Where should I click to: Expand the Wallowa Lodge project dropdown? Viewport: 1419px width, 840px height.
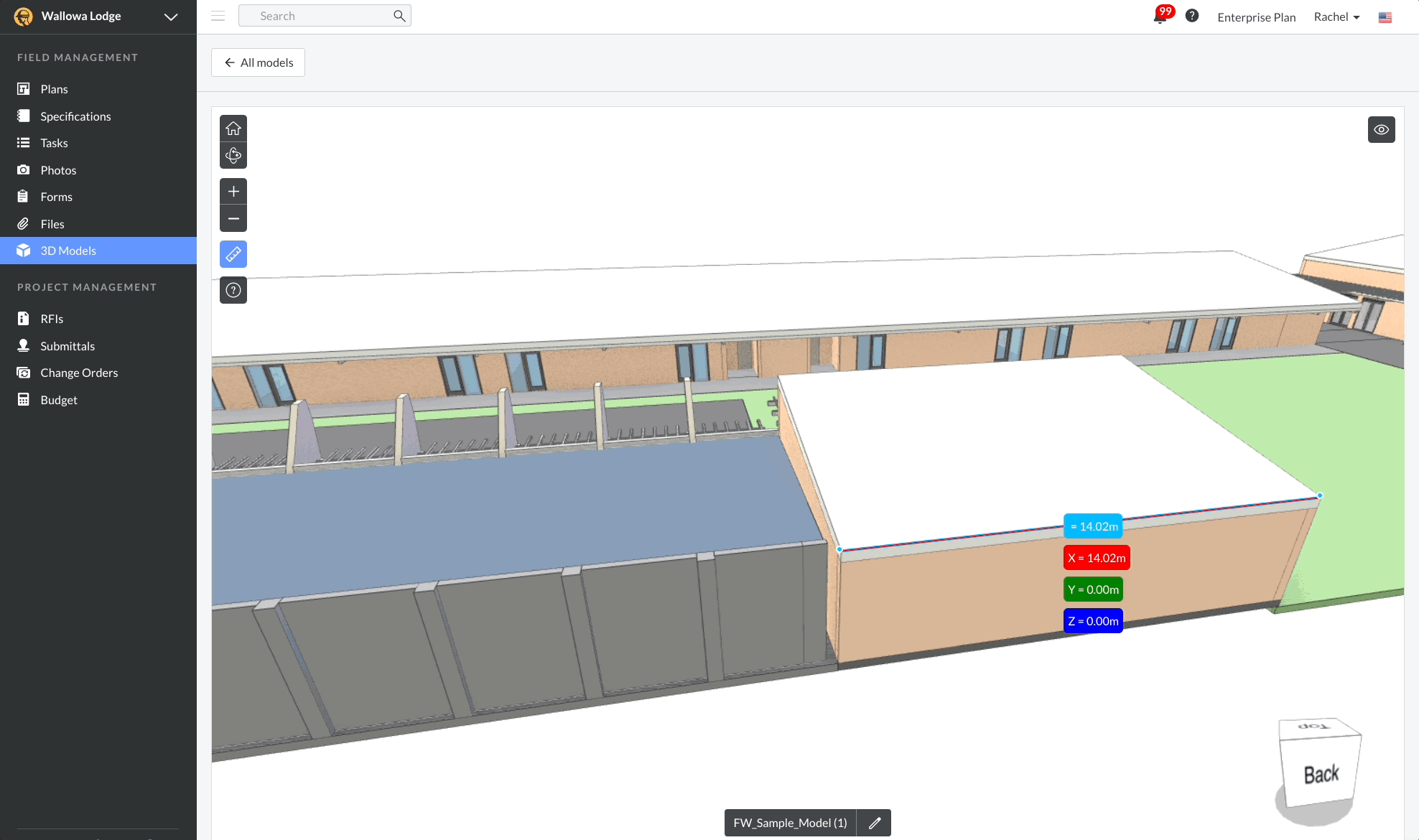[170, 17]
